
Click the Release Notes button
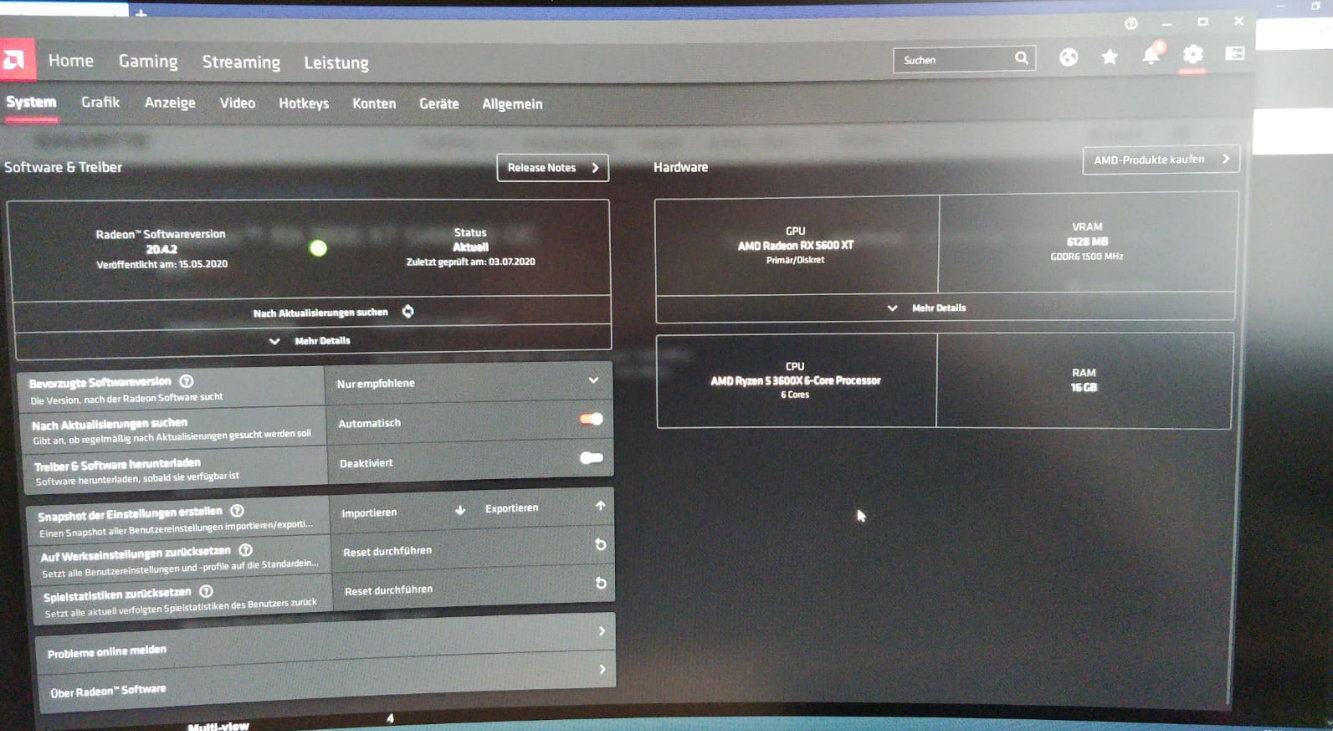[x=553, y=168]
